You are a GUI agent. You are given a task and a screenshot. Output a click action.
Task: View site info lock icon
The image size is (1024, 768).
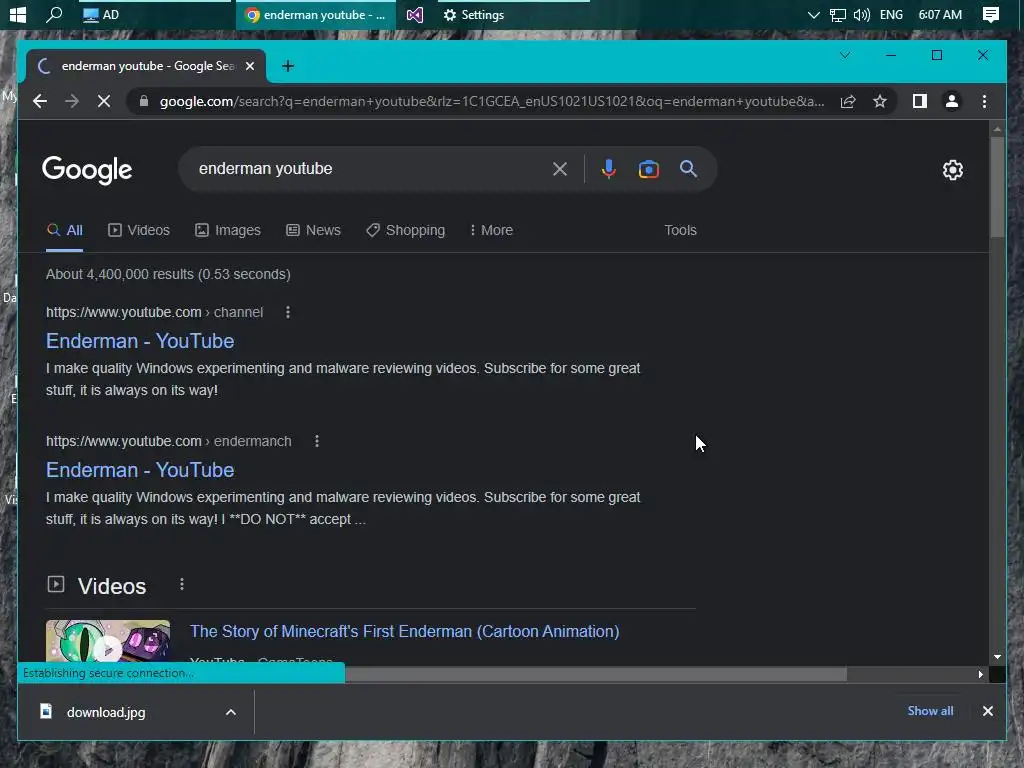[x=144, y=101]
